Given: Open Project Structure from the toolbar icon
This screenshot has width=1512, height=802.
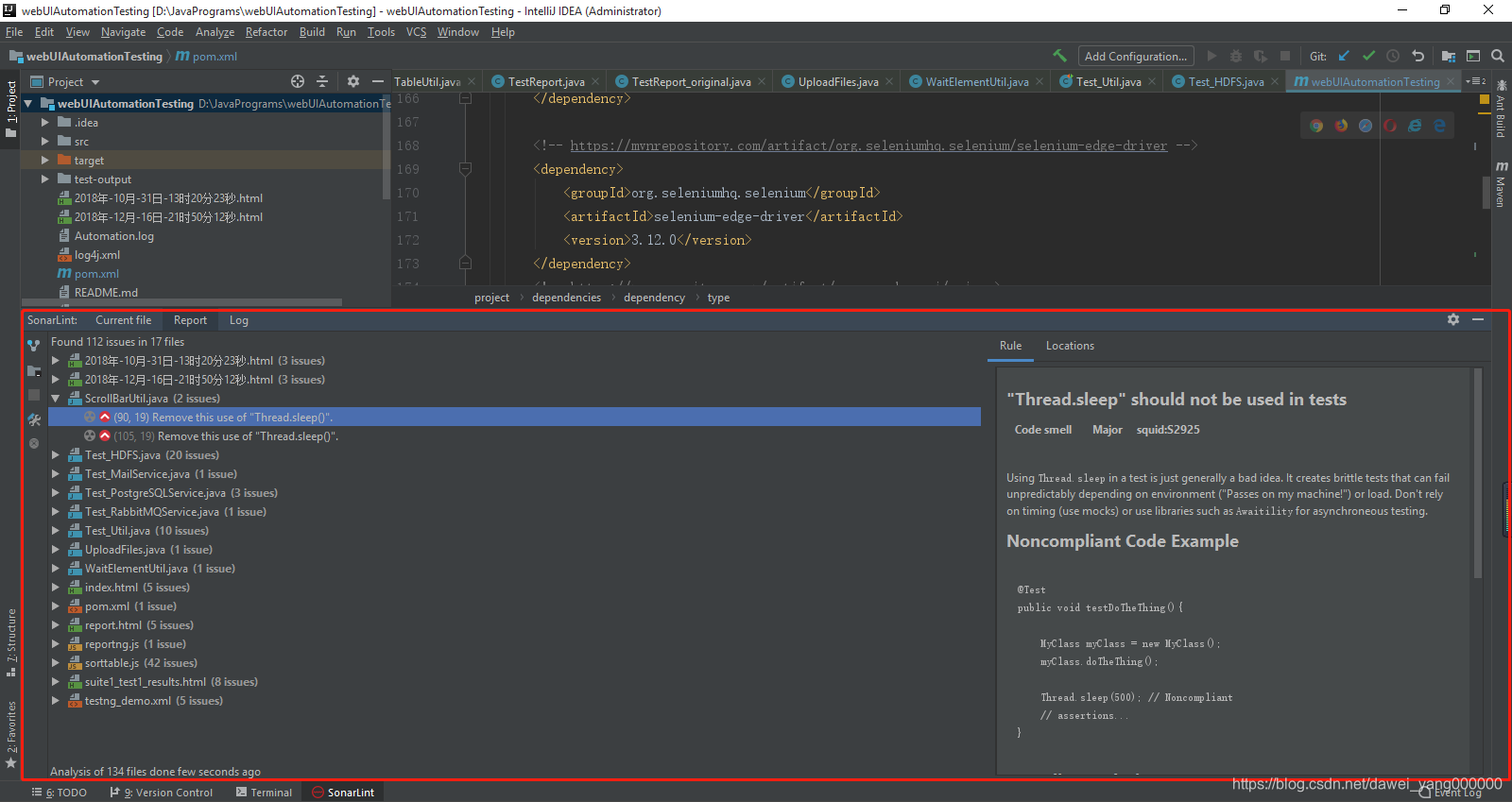Looking at the screenshot, I should tap(1449, 56).
